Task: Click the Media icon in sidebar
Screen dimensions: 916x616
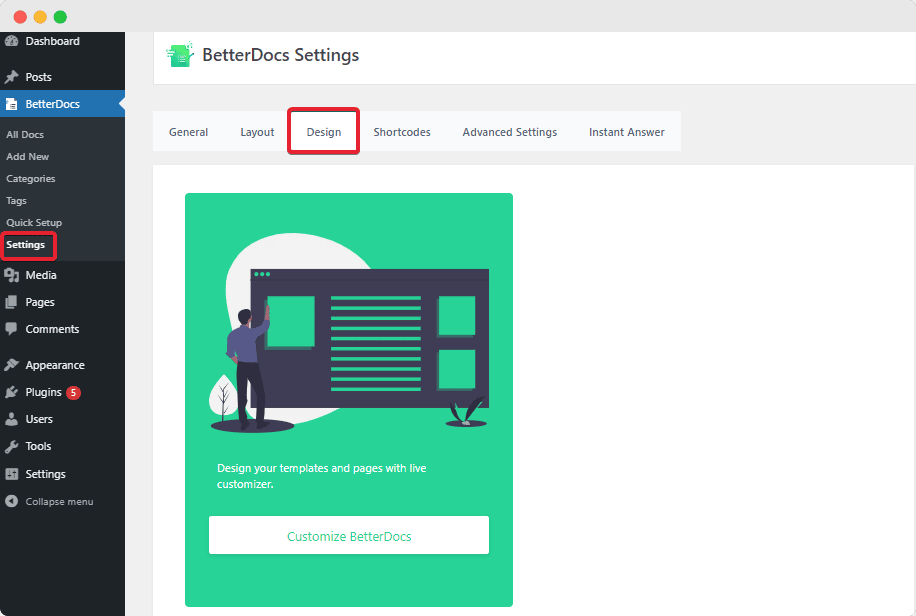Action: tap(11, 275)
